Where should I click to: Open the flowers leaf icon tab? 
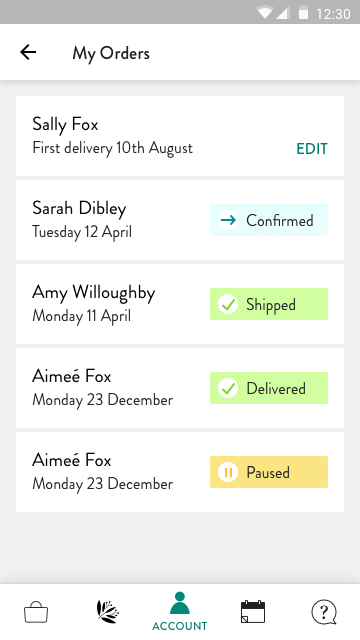108,612
